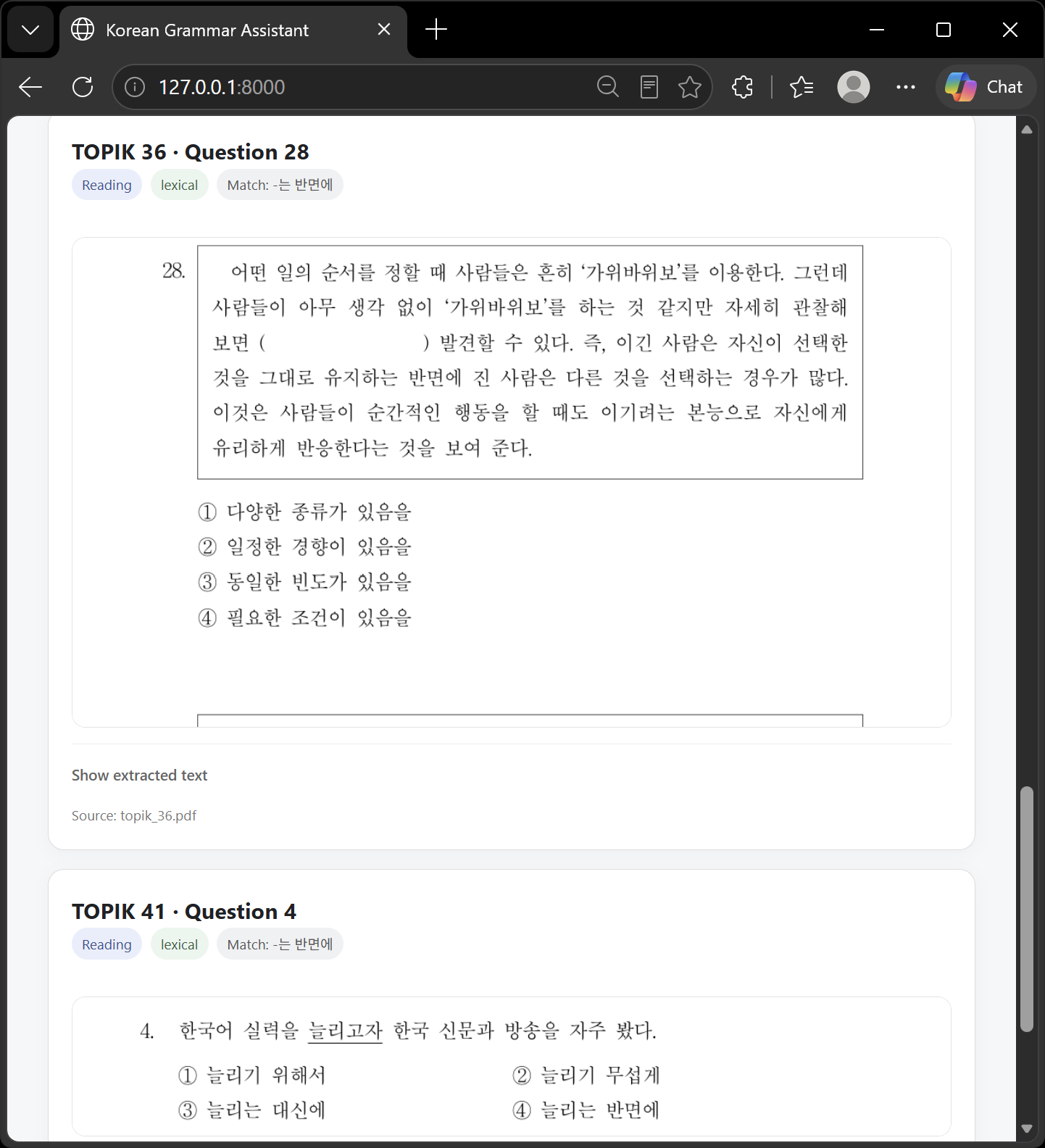
Task: Click the Match tag on Question 28
Action: pos(280,185)
